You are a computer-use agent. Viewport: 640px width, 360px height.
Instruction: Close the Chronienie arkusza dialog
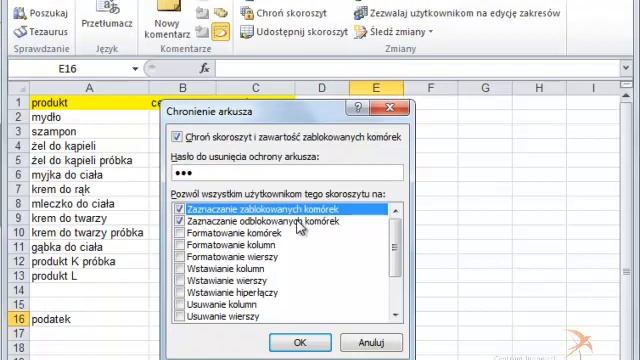[389, 107]
